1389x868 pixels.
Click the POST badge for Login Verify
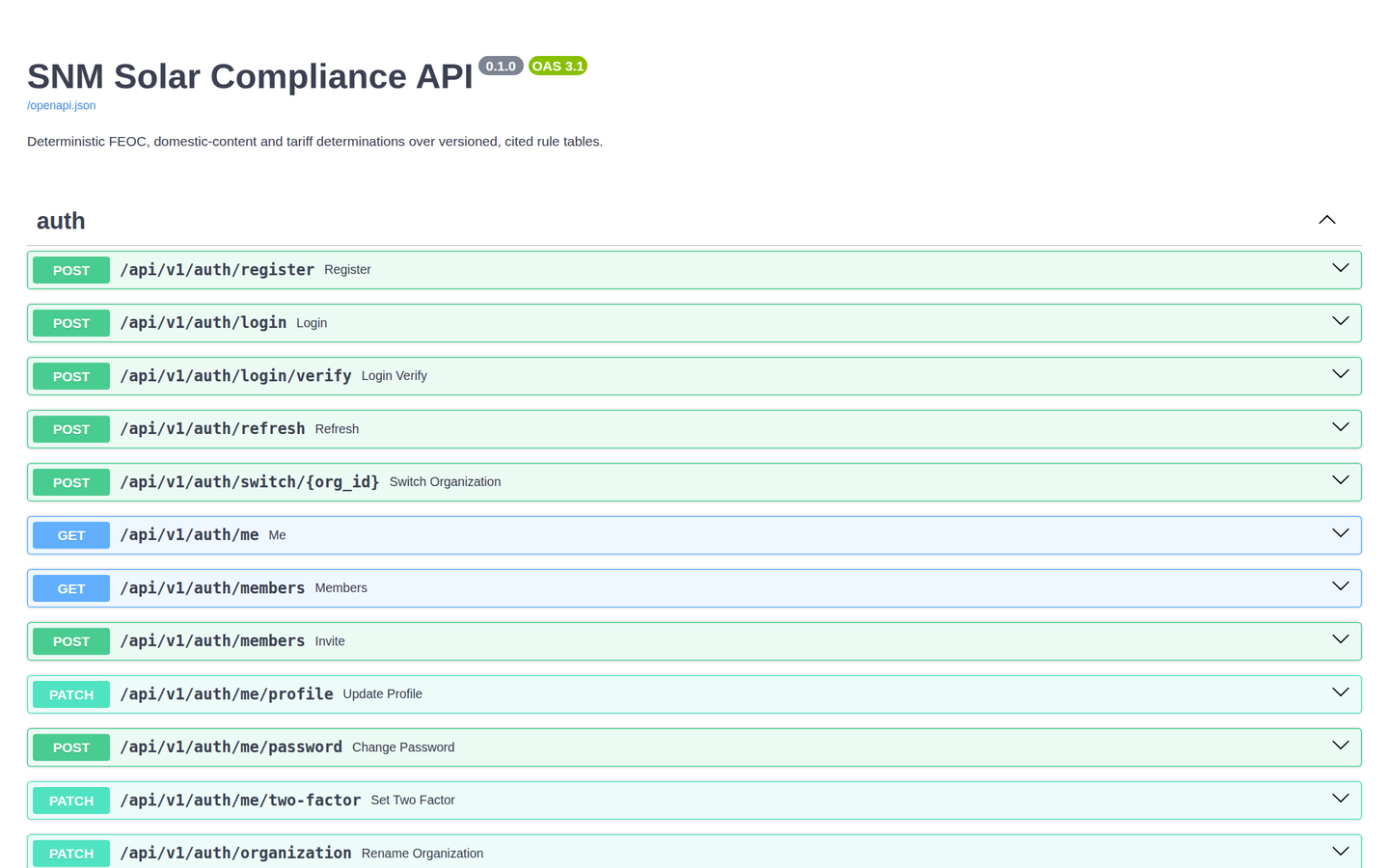71,376
